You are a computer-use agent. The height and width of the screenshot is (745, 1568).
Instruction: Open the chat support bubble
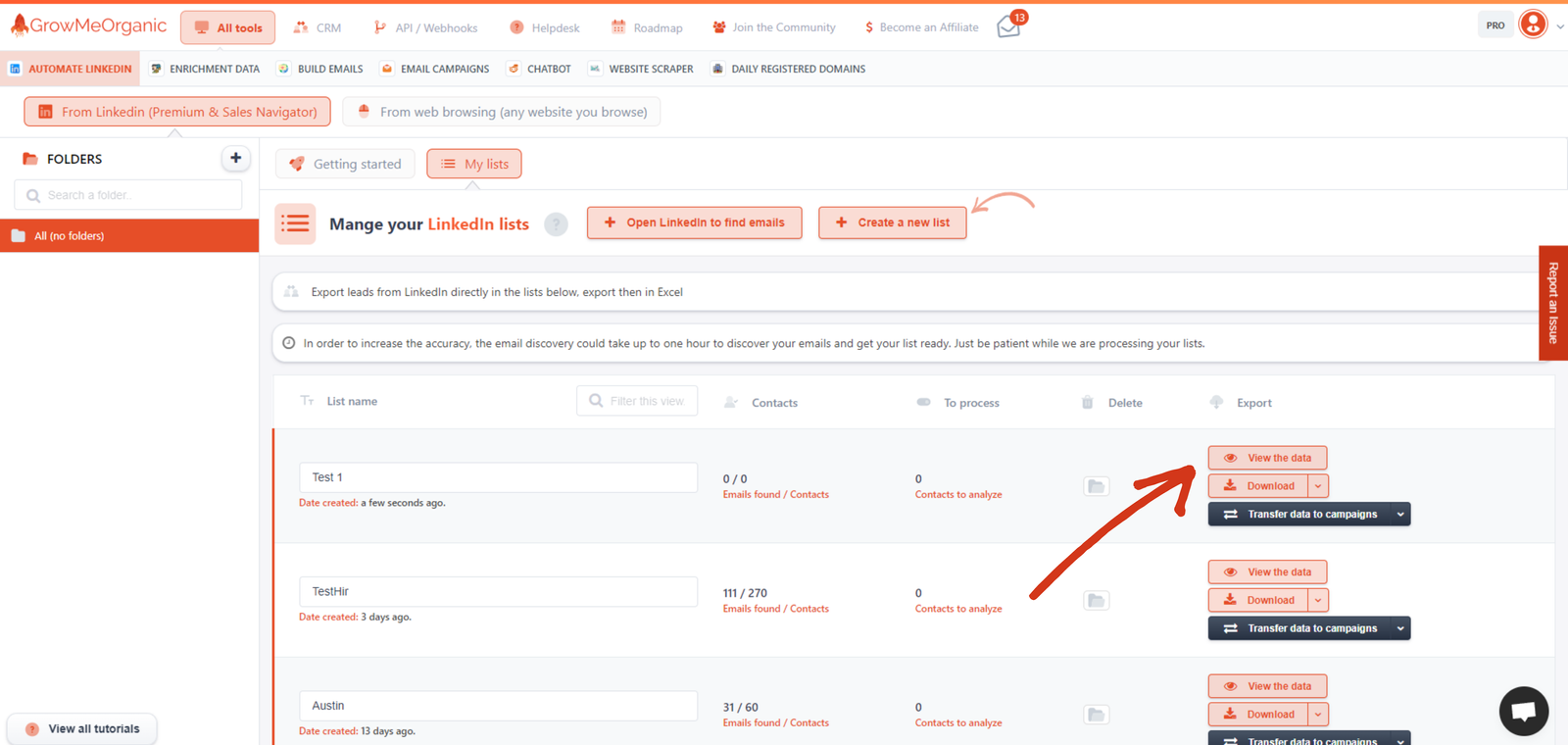click(1524, 711)
